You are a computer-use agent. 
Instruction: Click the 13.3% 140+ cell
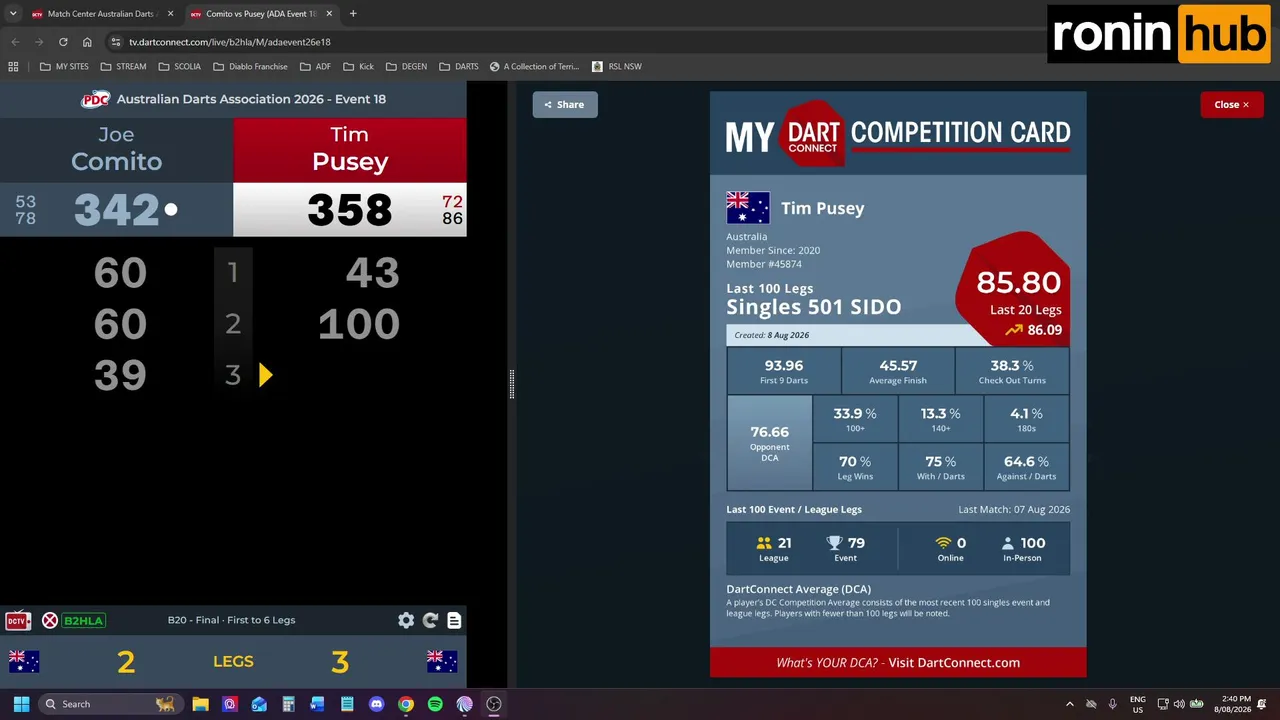coord(941,419)
